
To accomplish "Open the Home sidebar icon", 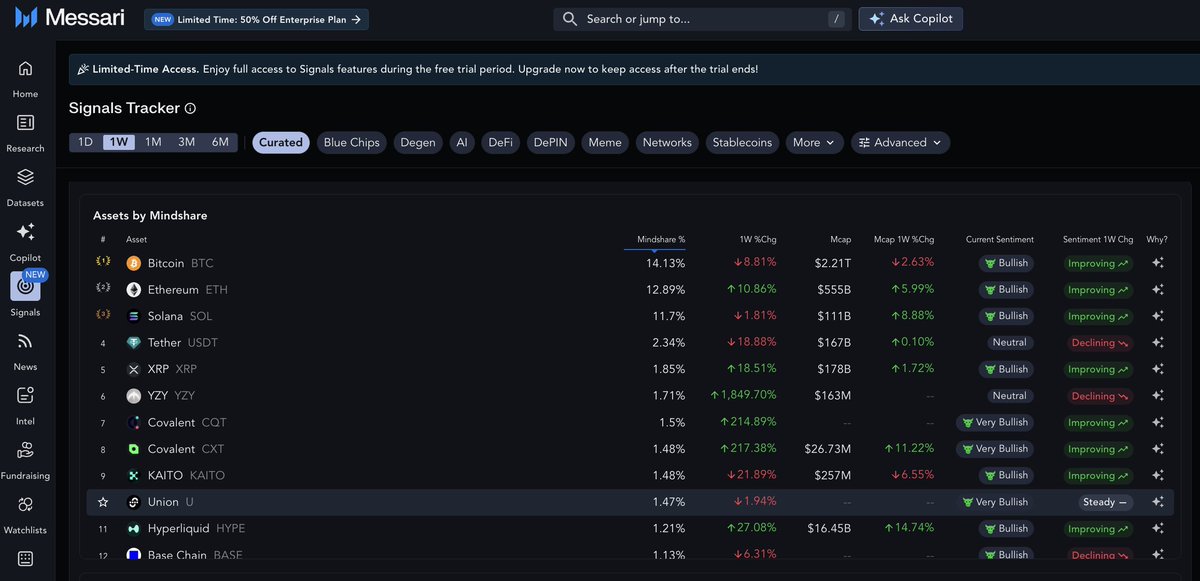I will pos(25,69).
